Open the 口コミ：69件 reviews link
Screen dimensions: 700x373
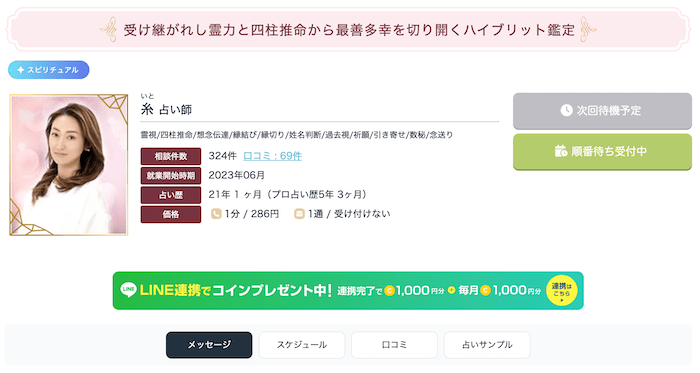(x=272, y=156)
